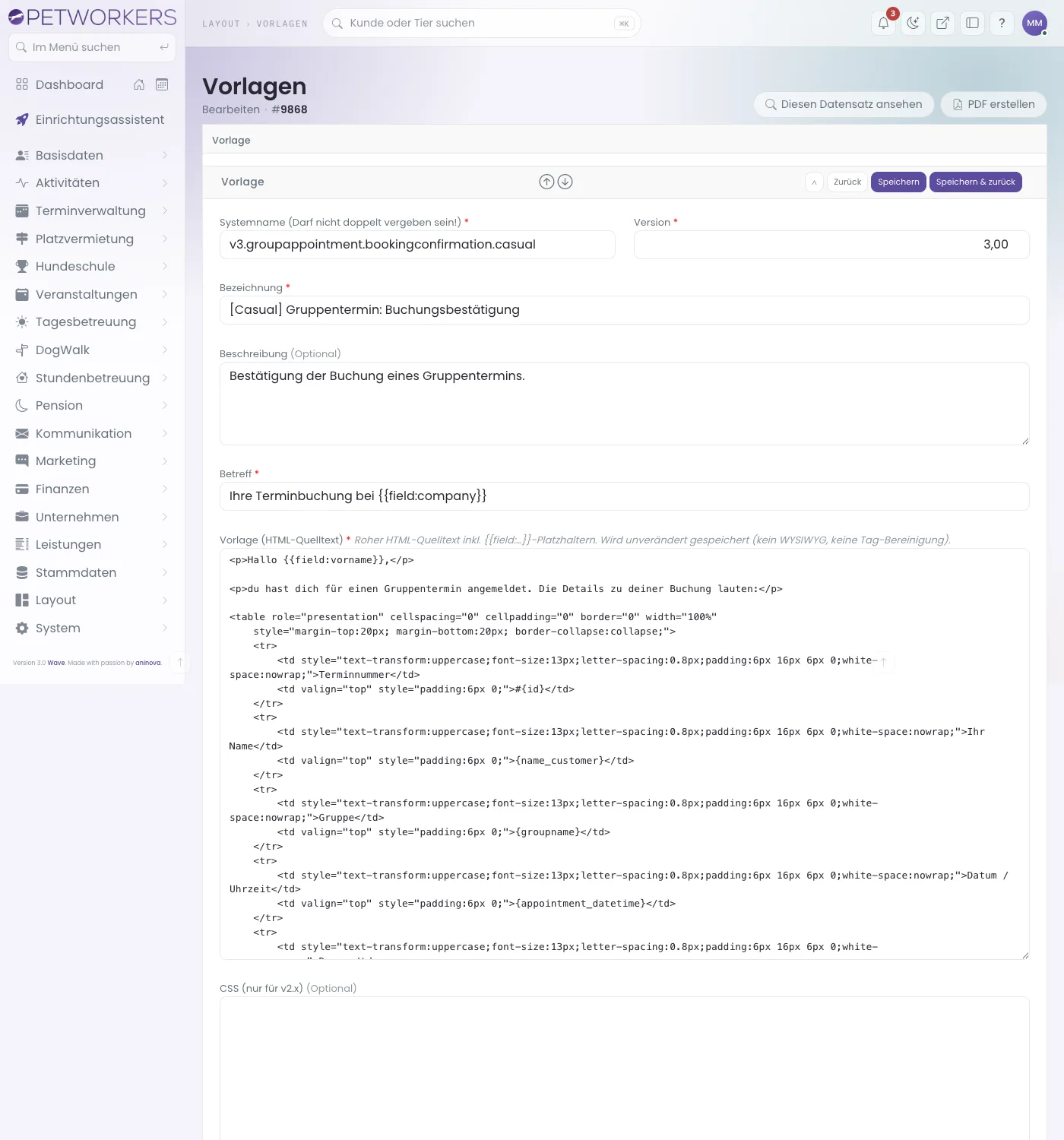Expand the Hundeschule menu
The width and height of the screenshot is (1064, 1140).
pyautogui.click(x=92, y=266)
